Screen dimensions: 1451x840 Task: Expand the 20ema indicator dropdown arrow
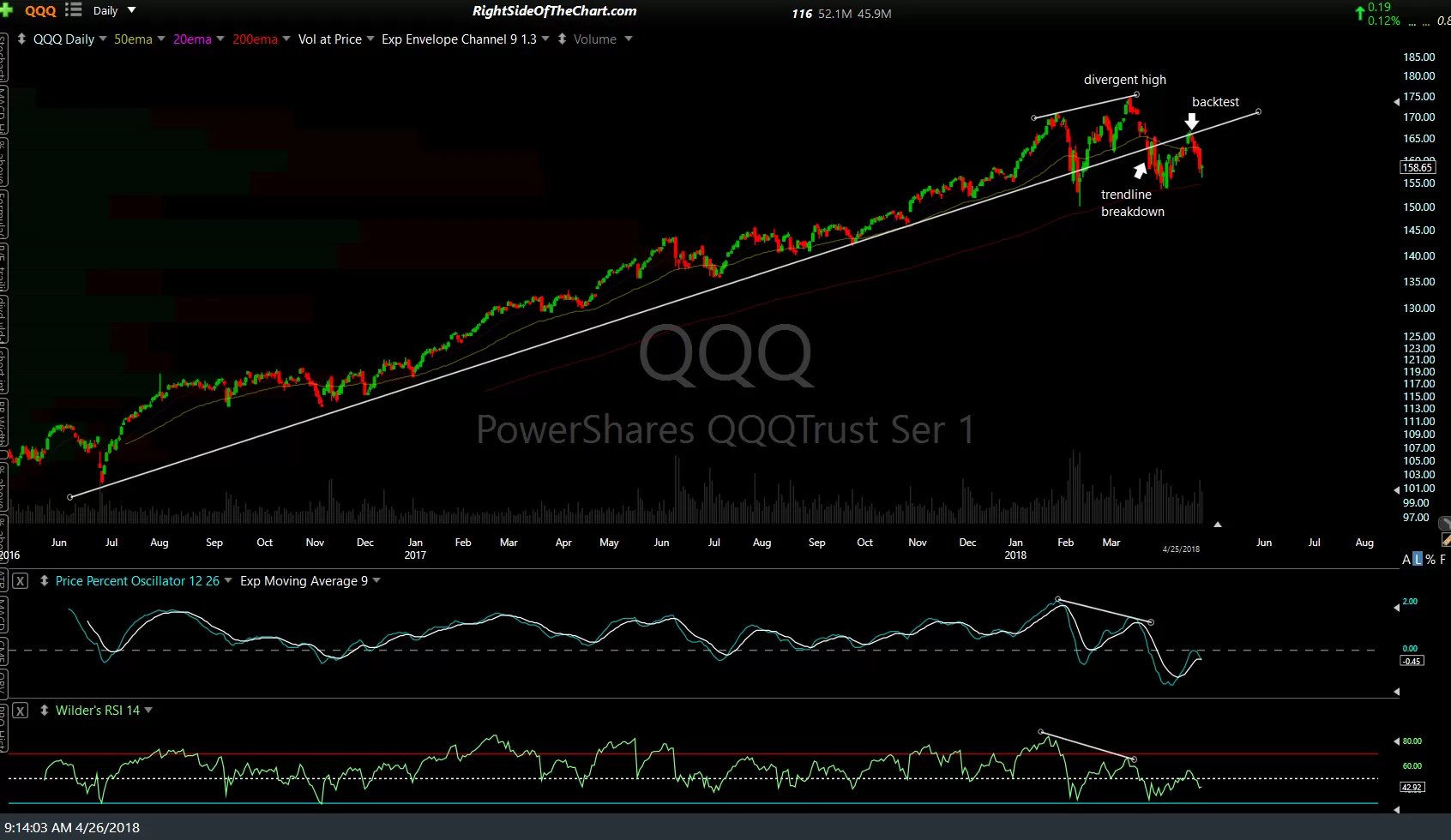pos(220,39)
